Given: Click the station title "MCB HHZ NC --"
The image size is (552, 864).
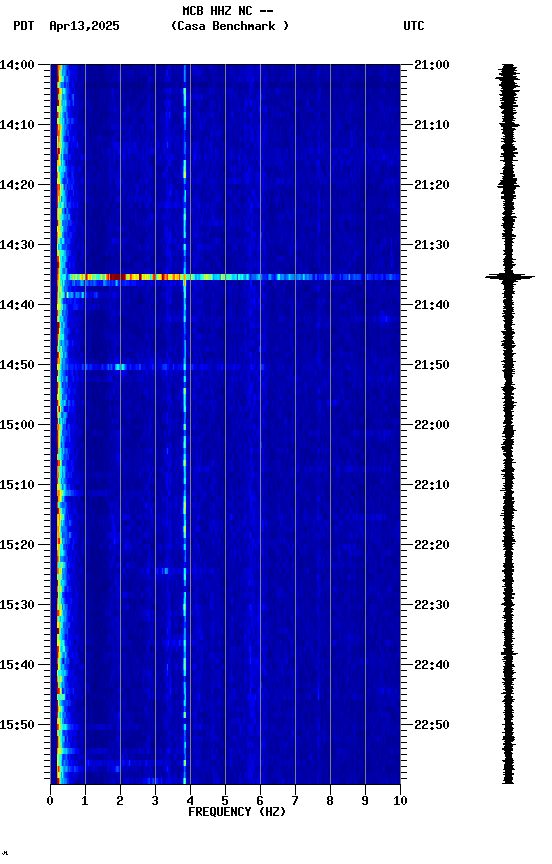Looking at the screenshot, I should pyautogui.click(x=228, y=11).
